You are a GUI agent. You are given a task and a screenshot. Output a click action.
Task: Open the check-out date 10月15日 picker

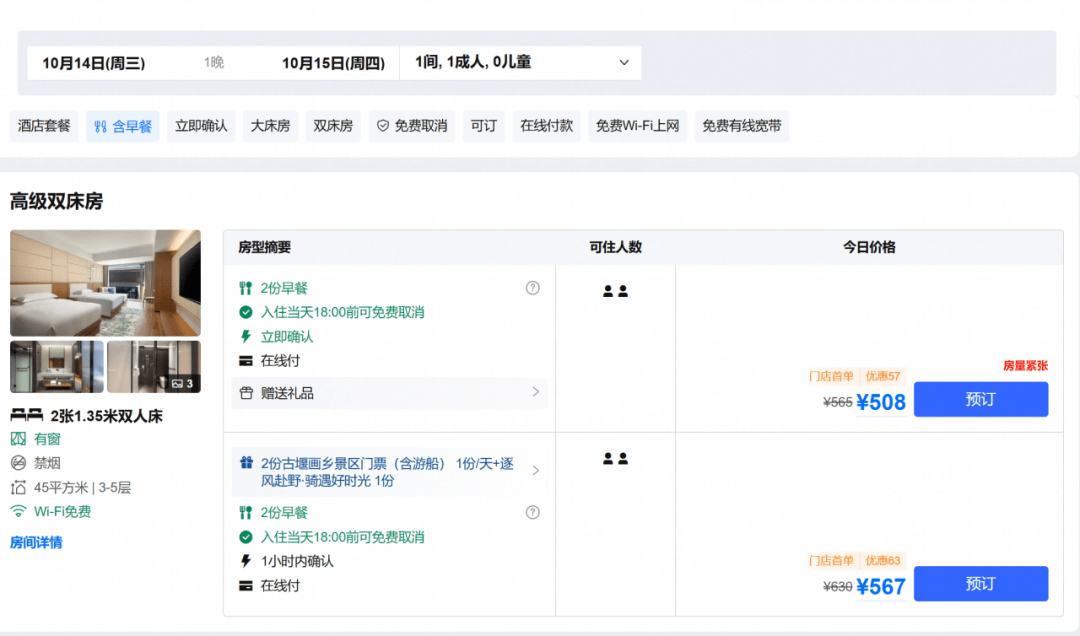tap(333, 63)
